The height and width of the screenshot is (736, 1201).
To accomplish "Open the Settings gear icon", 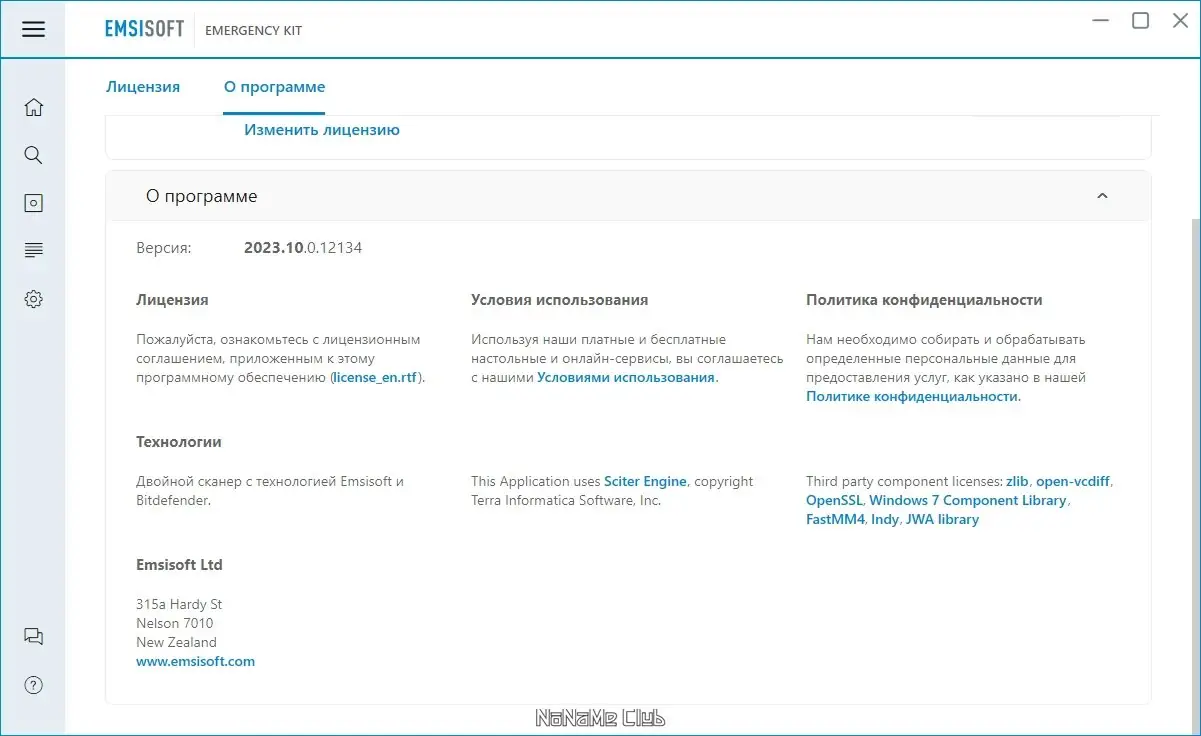I will click(x=33, y=299).
